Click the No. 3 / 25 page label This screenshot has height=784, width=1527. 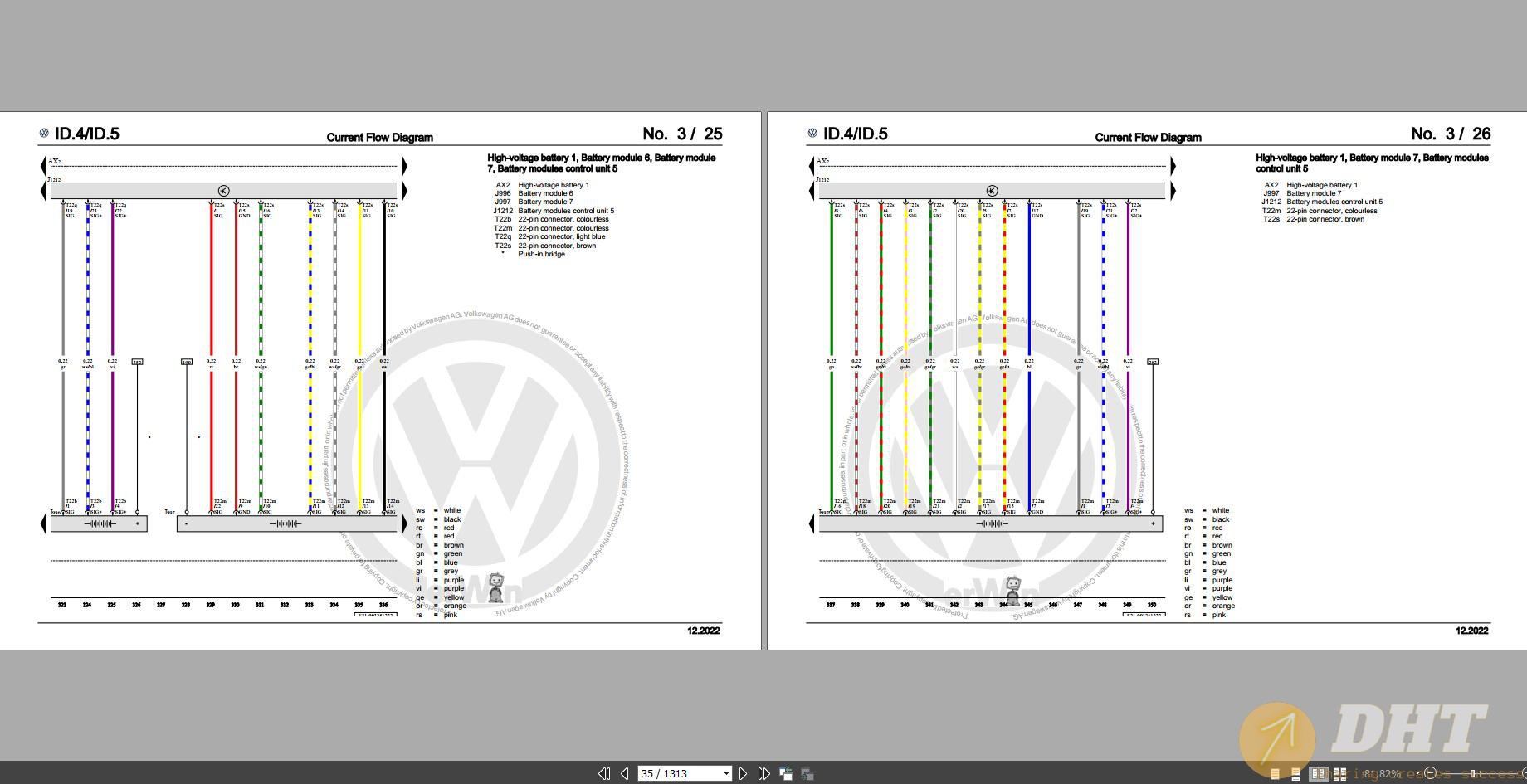click(682, 134)
